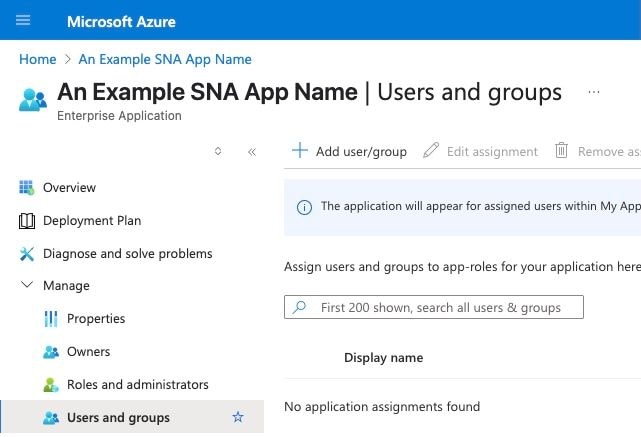Favorite Users and groups with star

[x=238, y=417]
